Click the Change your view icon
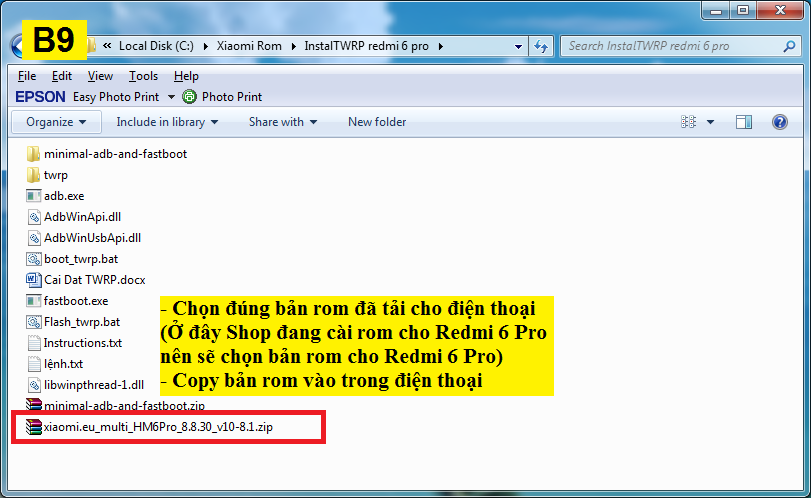This screenshot has width=811, height=498. 688,122
